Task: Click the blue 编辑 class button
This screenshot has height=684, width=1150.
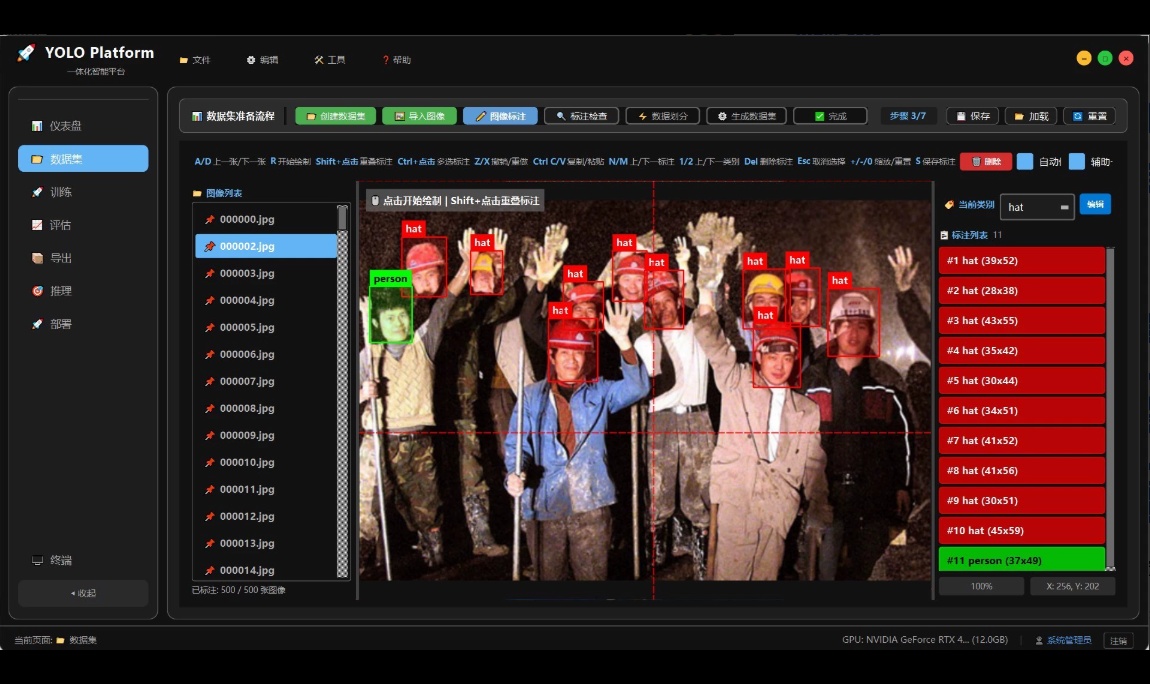Action: coord(1095,205)
